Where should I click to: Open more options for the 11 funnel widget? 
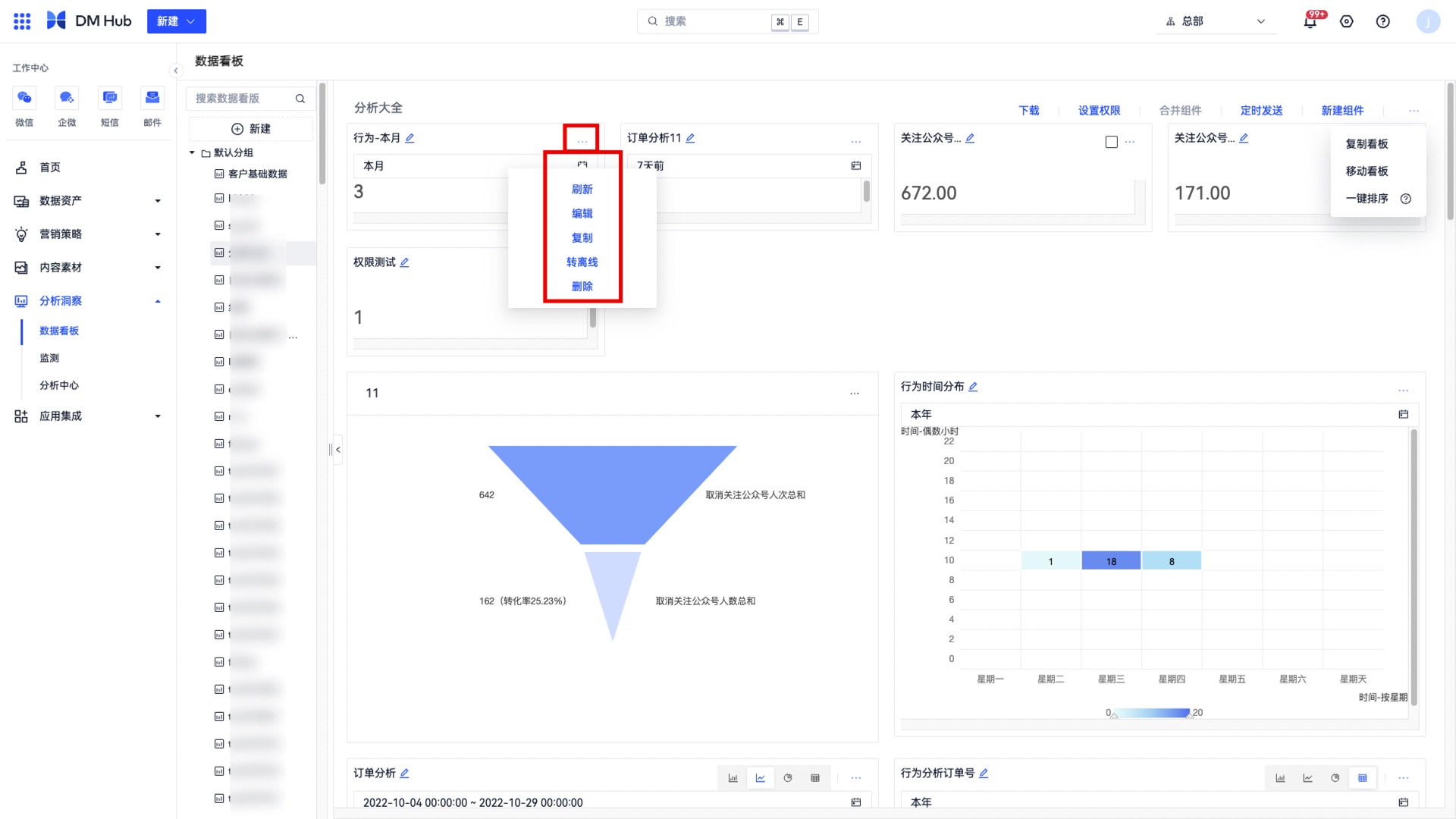[x=855, y=394]
